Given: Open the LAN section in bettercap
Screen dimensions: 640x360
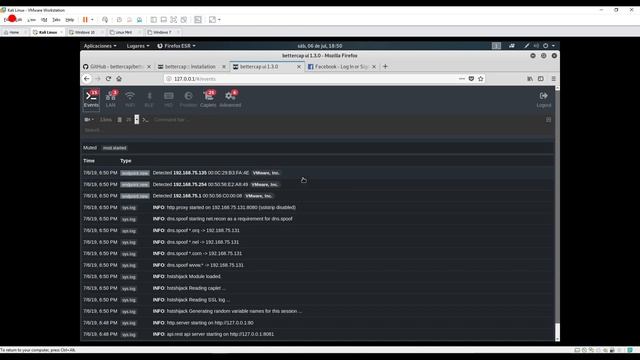Looking at the screenshot, I should tap(111, 100).
